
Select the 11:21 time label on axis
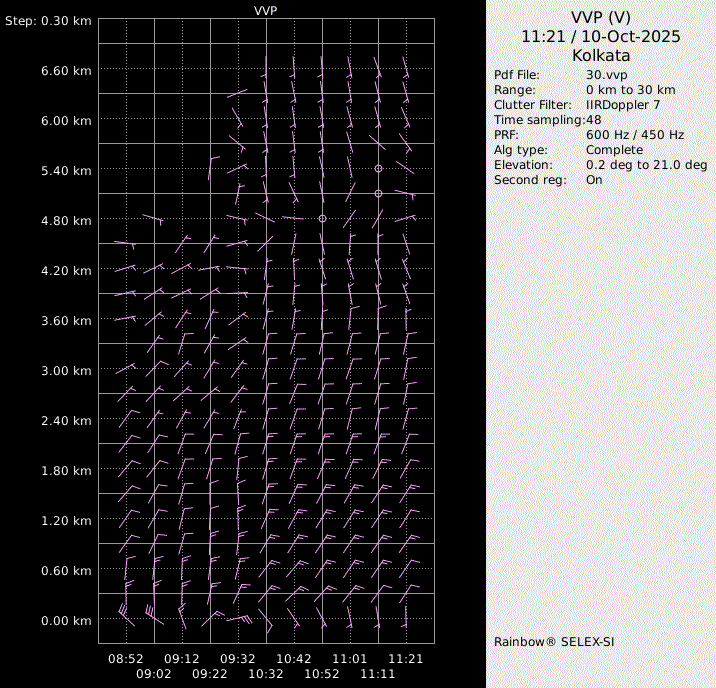coord(406,659)
